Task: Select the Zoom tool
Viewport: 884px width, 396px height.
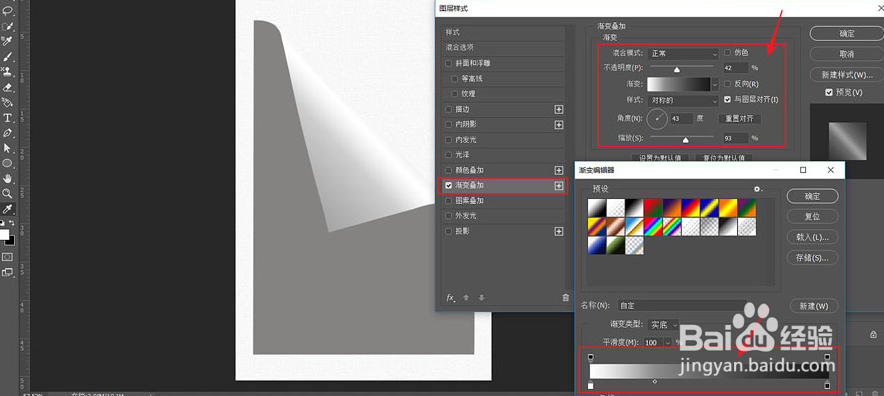Action: click(x=7, y=193)
